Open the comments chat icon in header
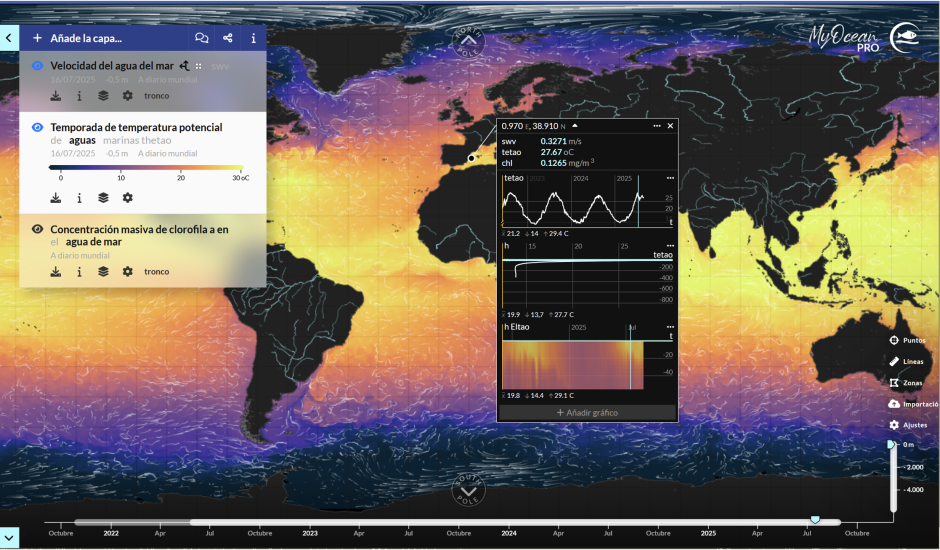 202,38
